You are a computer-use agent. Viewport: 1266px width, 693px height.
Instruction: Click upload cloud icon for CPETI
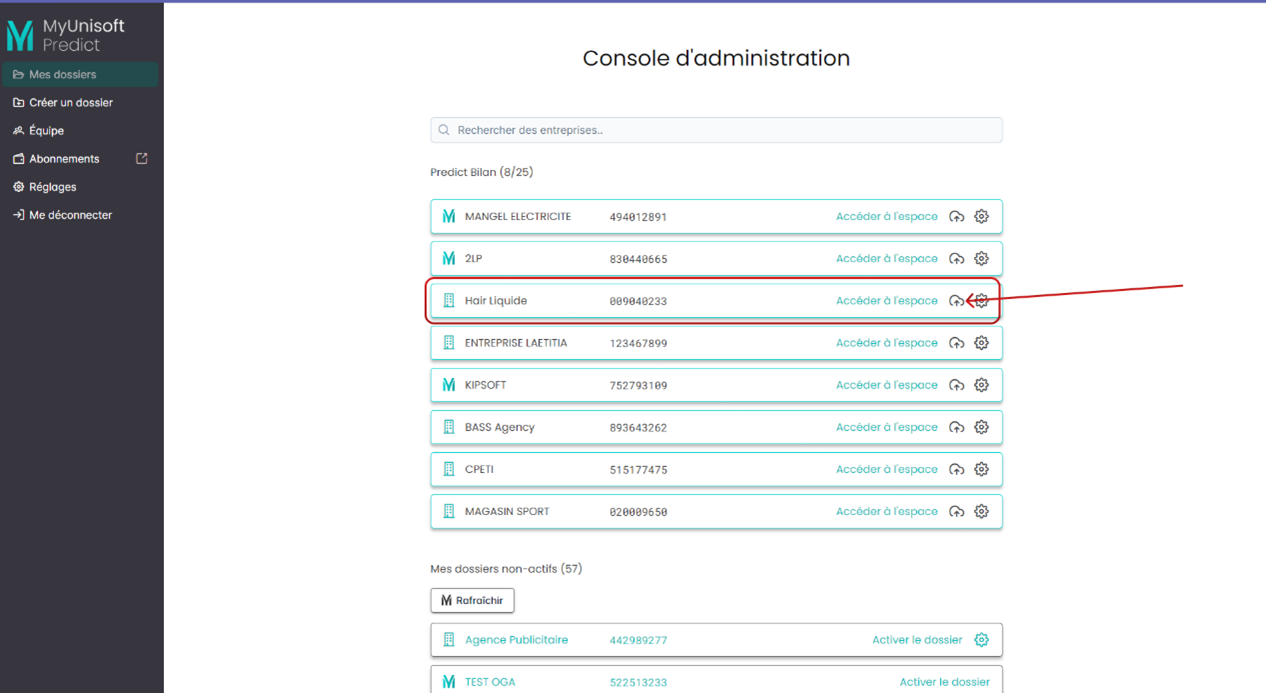click(957, 469)
